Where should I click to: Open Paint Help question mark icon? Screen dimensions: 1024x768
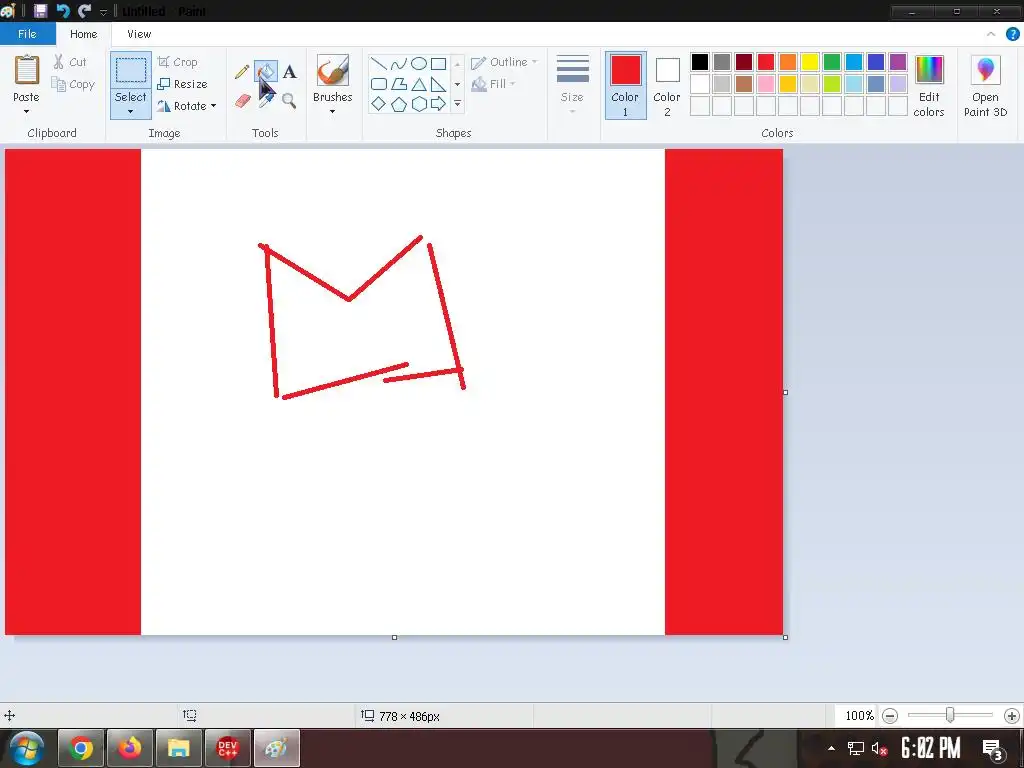point(1012,34)
